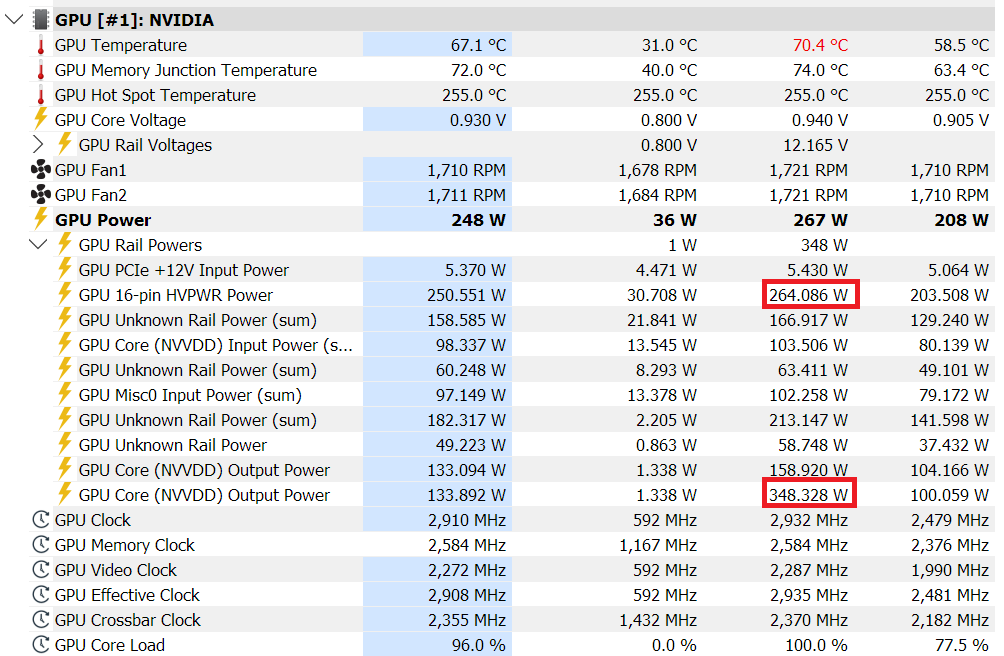Click the thermometer icon beside GPU Temperature
This screenshot has width=1004, height=656.
41,45
